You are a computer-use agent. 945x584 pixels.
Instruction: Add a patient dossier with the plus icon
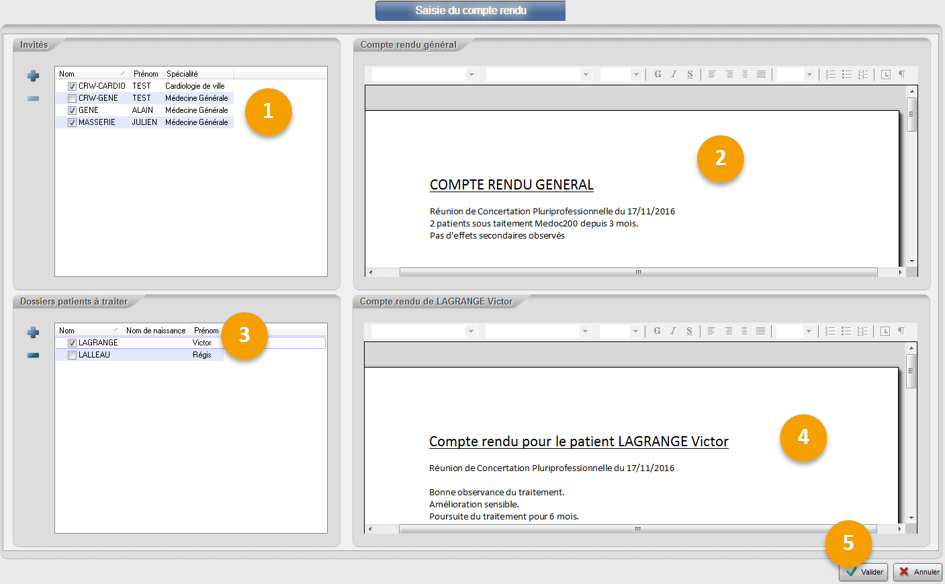point(33,332)
